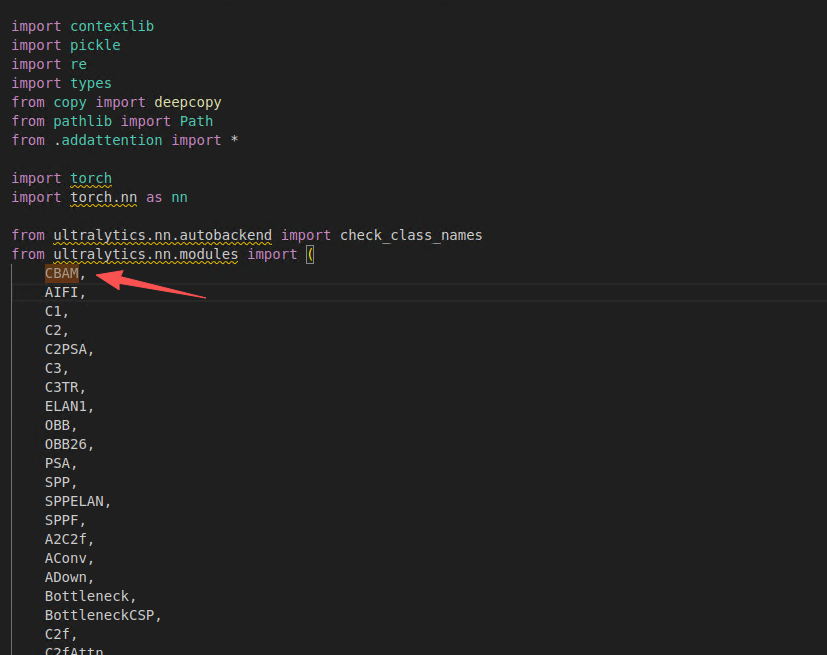Click the asterisk wildcard import
The image size is (827, 655).
tap(234, 140)
